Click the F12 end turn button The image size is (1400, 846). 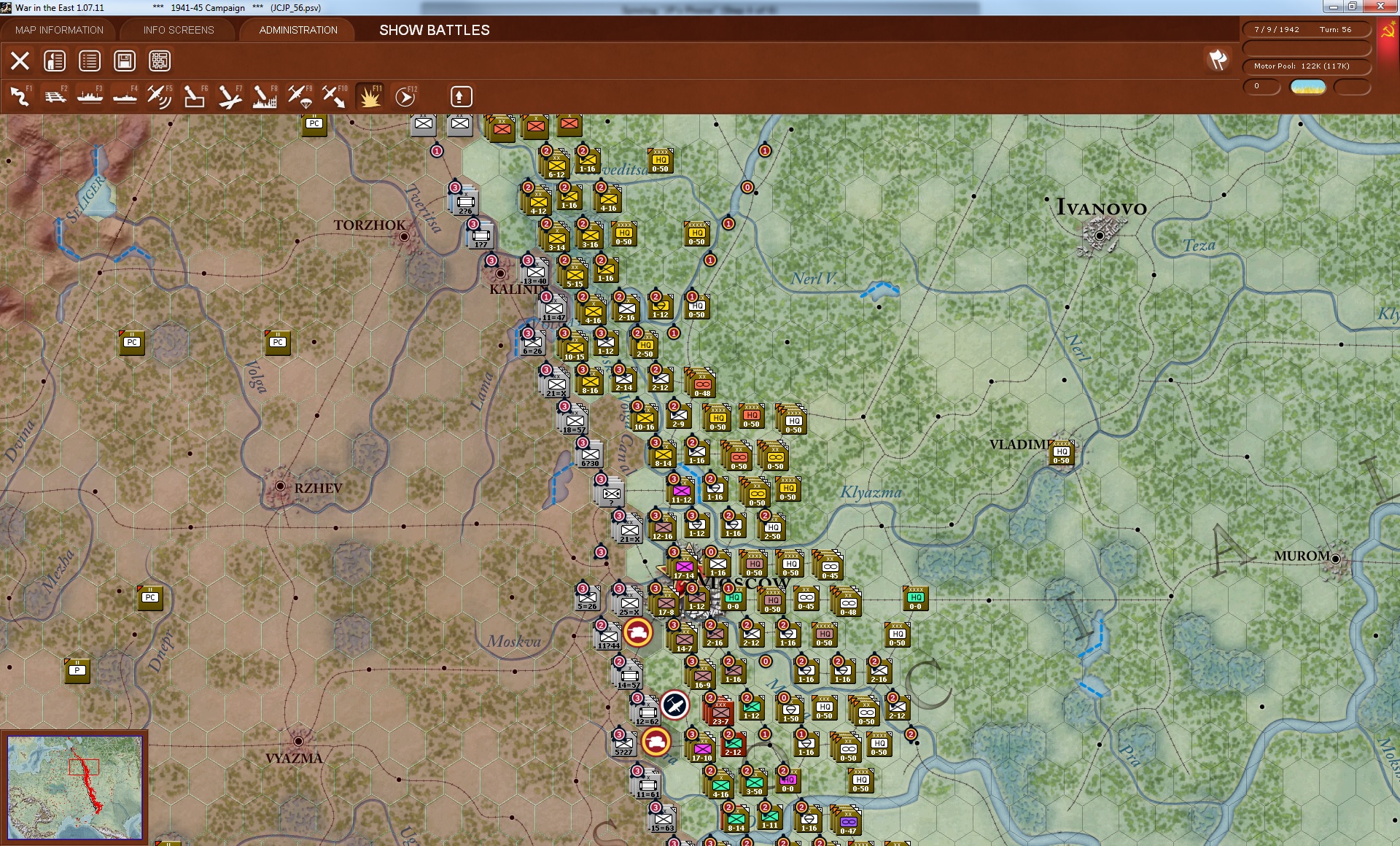click(405, 96)
